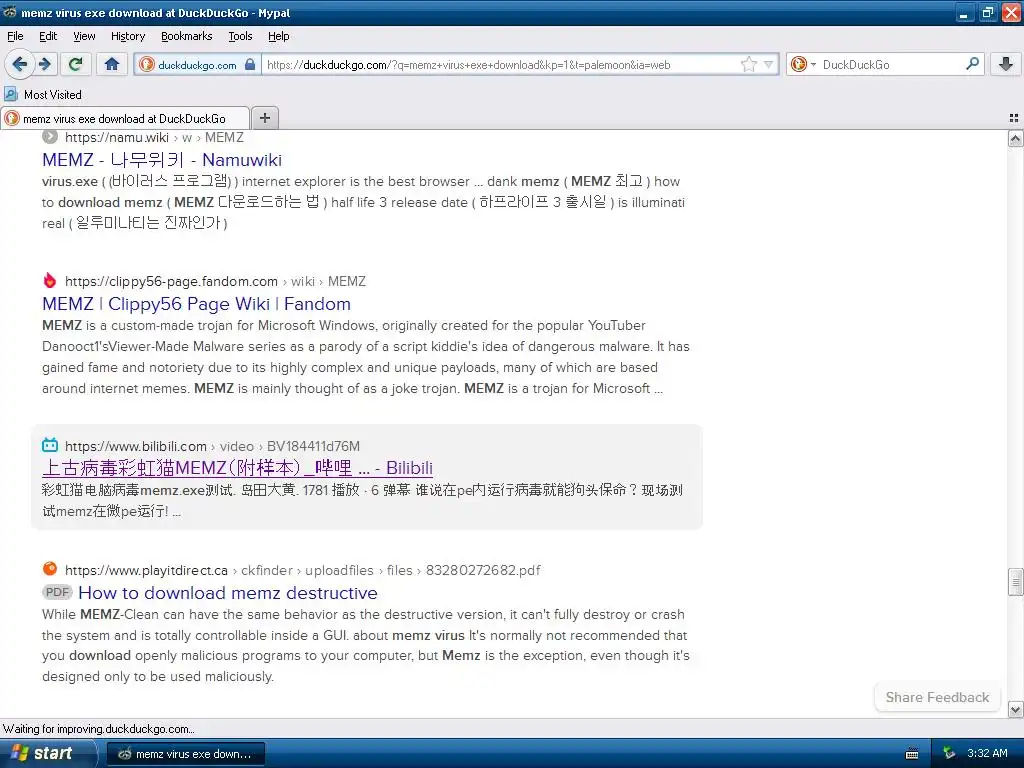
Task: Open the Edit menu
Action: tap(48, 36)
